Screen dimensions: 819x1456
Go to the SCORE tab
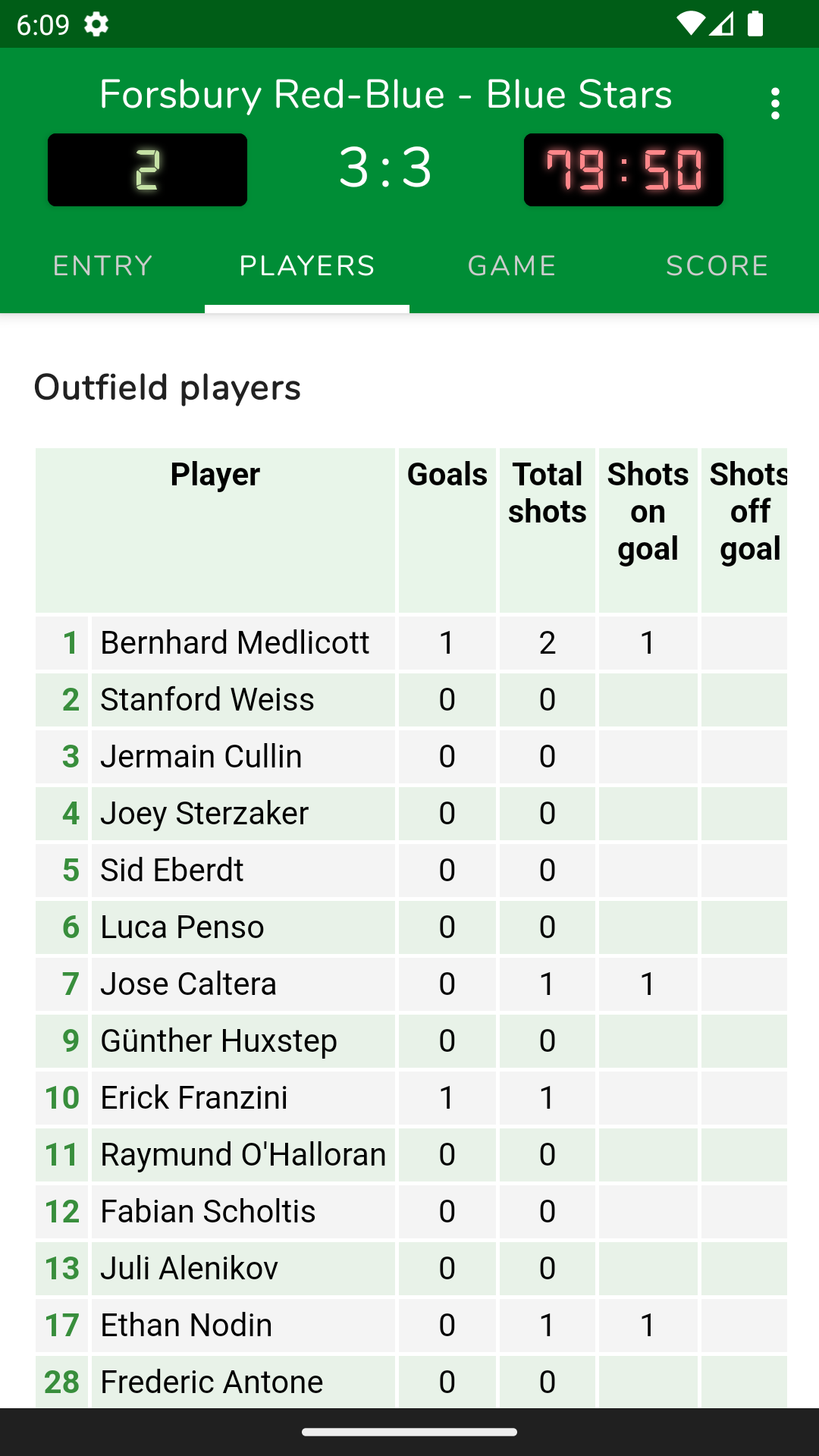(x=717, y=266)
